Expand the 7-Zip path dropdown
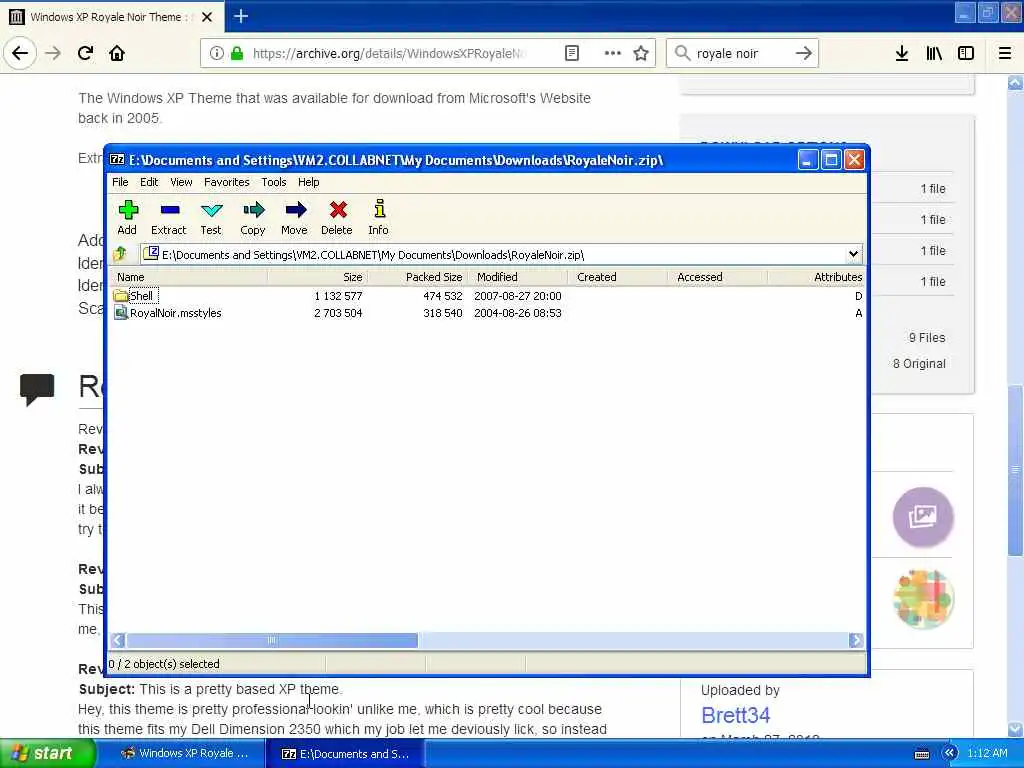The height and width of the screenshot is (768, 1024). pyautogui.click(x=854, y=254)
